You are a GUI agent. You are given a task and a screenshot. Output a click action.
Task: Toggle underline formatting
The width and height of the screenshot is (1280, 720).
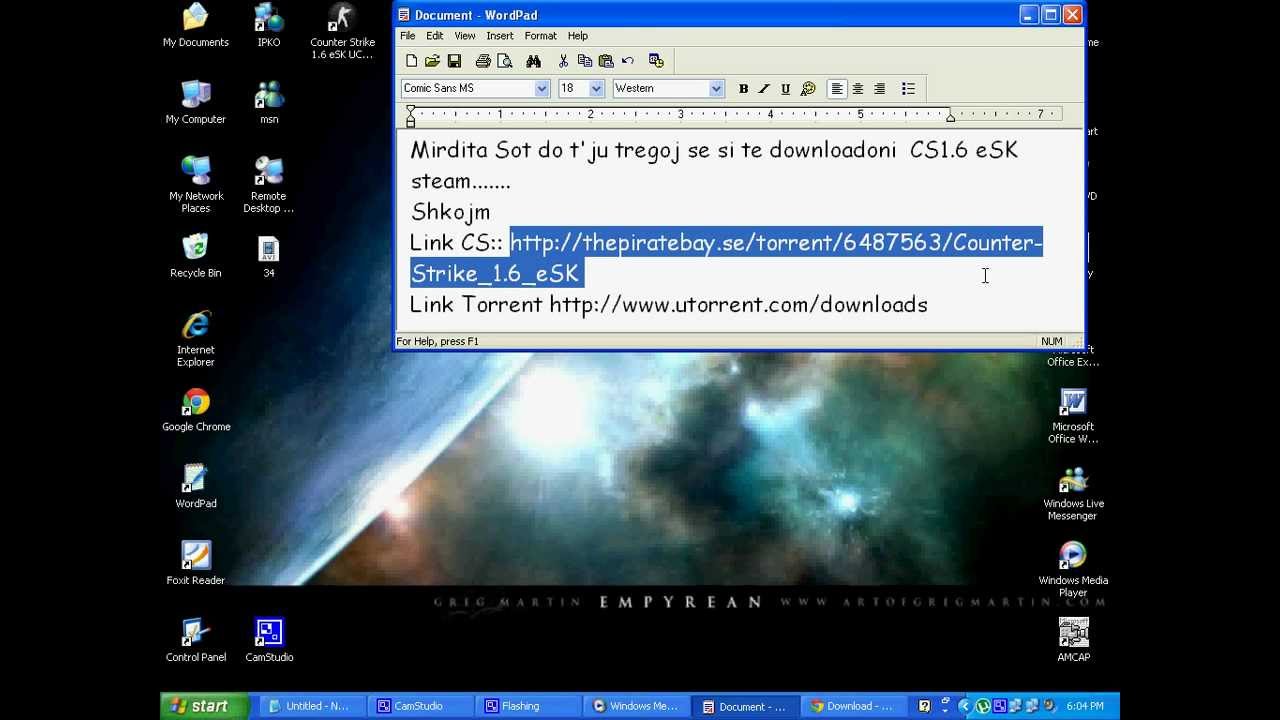(785, 89)
